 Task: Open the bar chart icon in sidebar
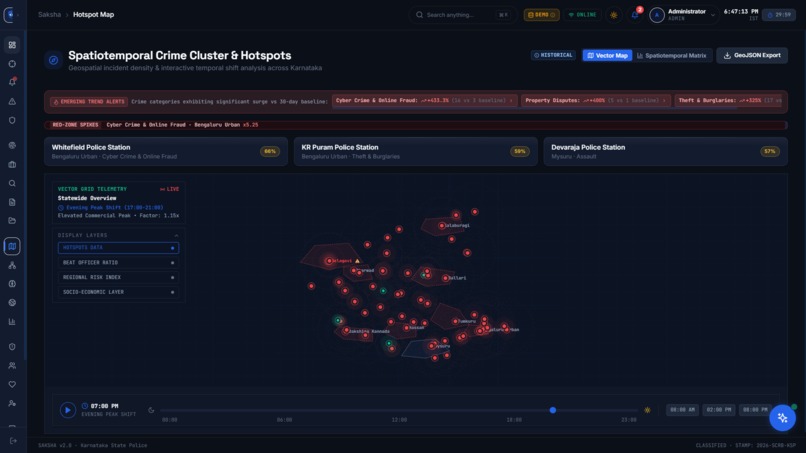coord(12,322)
